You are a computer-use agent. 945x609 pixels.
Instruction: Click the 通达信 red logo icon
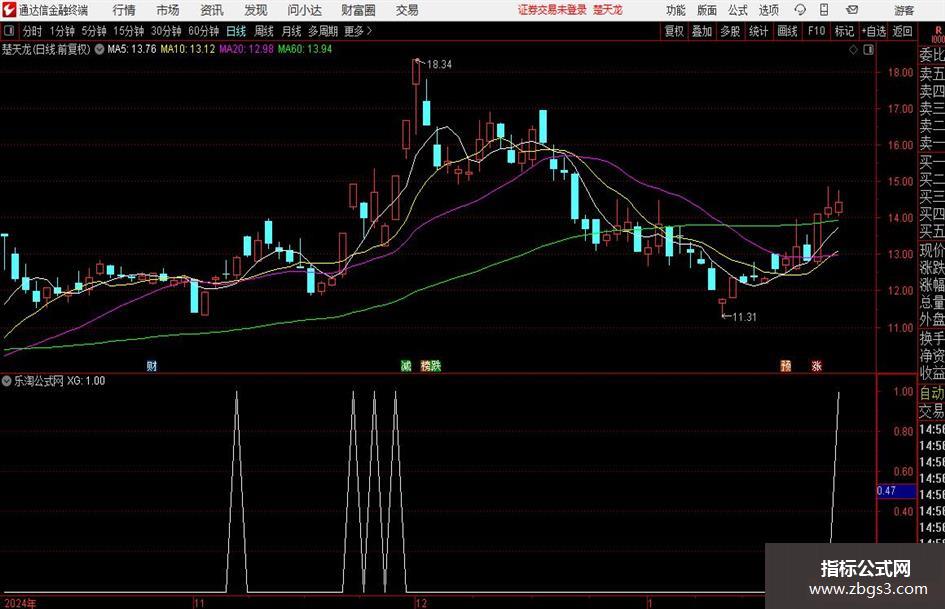[9, 10]
